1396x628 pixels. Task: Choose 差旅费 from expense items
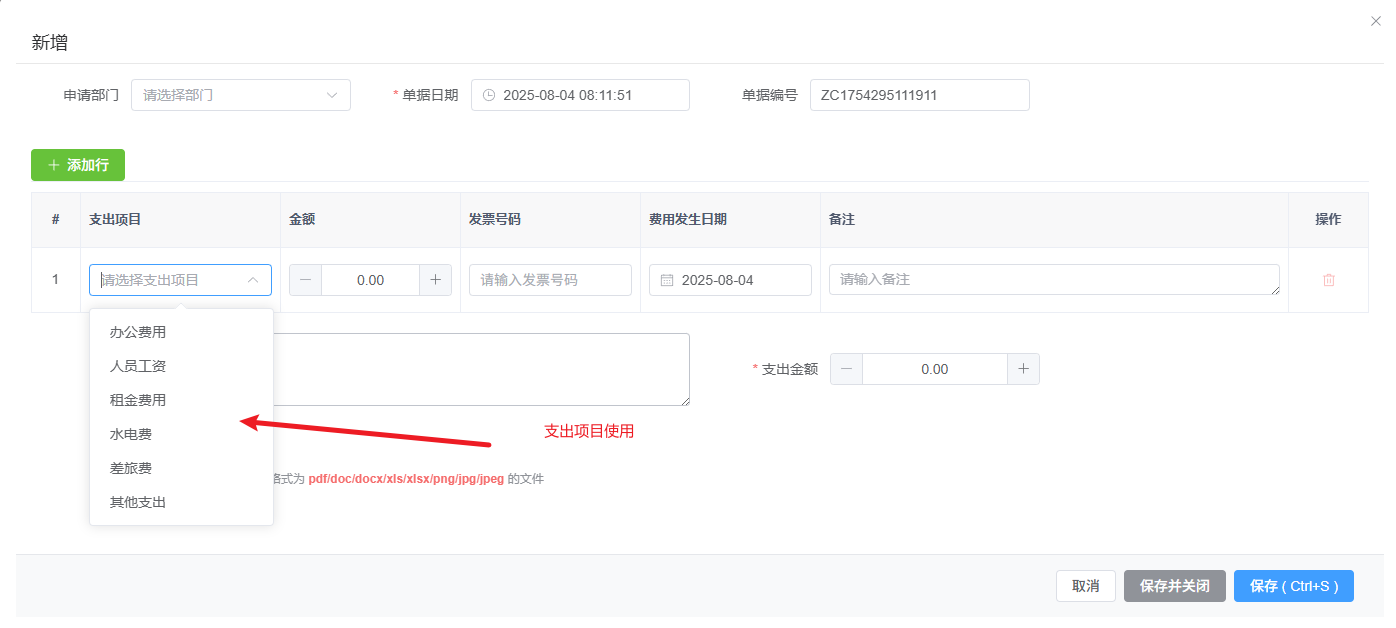coord(131,468)
